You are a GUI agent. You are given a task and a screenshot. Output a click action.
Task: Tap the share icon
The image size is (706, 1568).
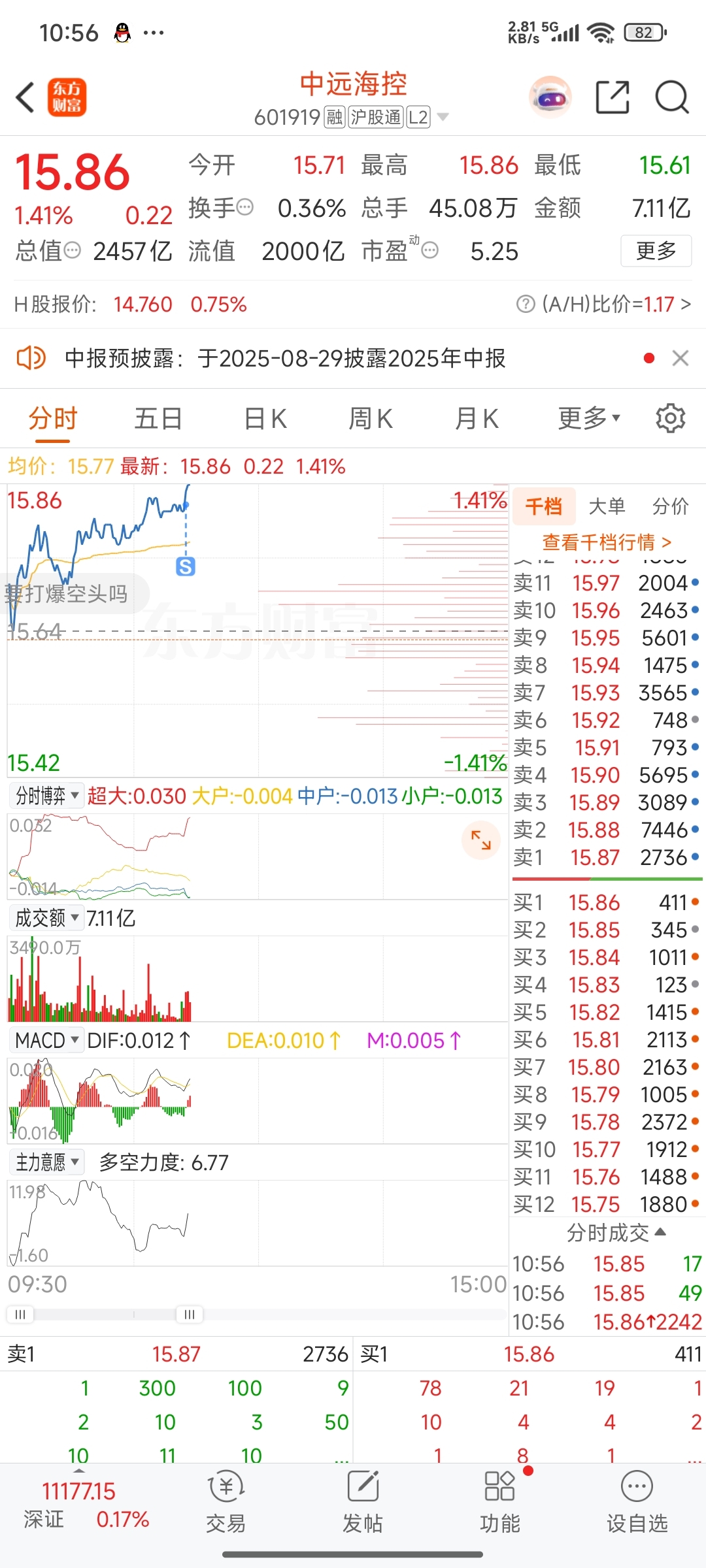613,97
